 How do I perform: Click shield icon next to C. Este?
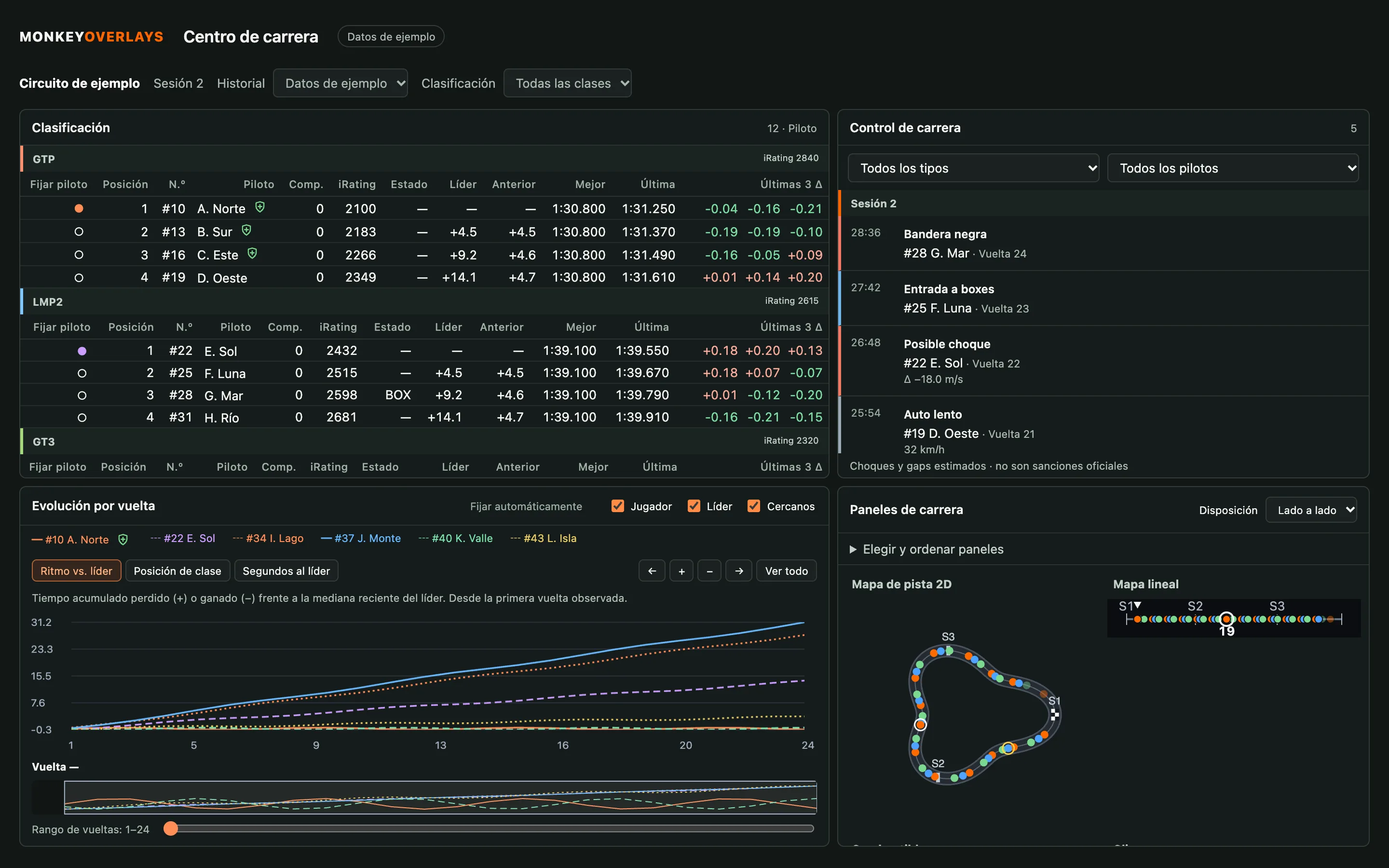(252, 253)
